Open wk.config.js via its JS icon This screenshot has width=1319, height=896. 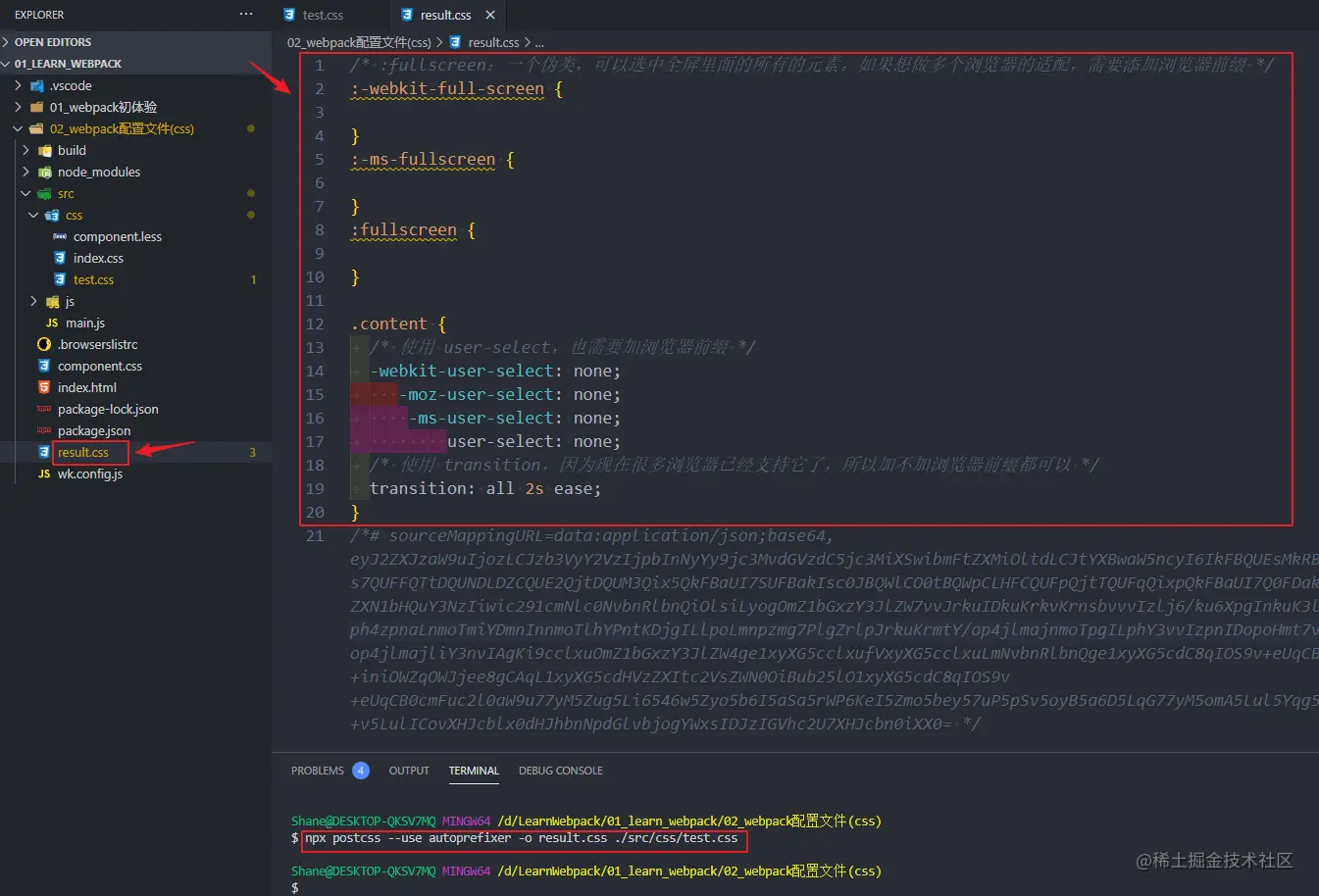tap(44, 473)
